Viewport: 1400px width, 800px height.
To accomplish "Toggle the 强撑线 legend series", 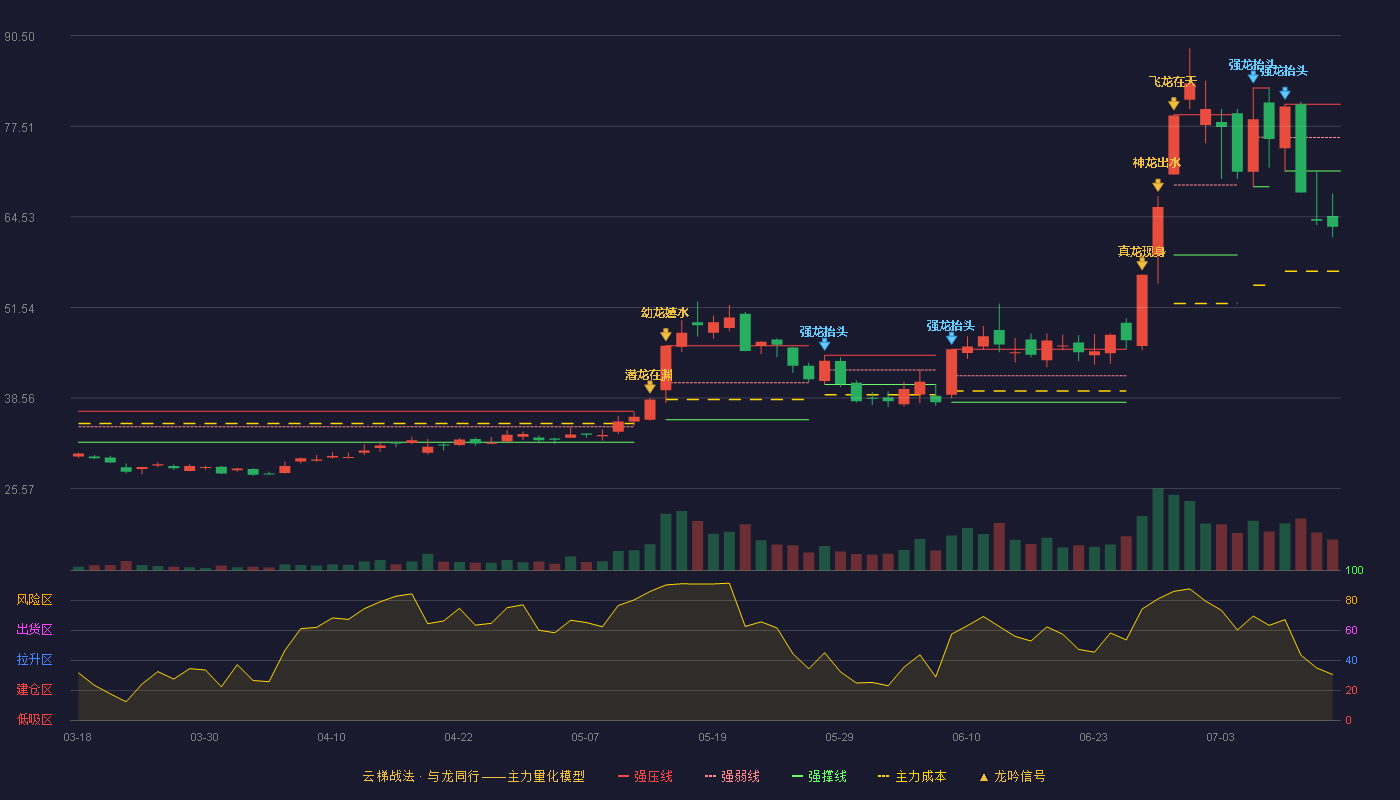I will pos(819,776).
